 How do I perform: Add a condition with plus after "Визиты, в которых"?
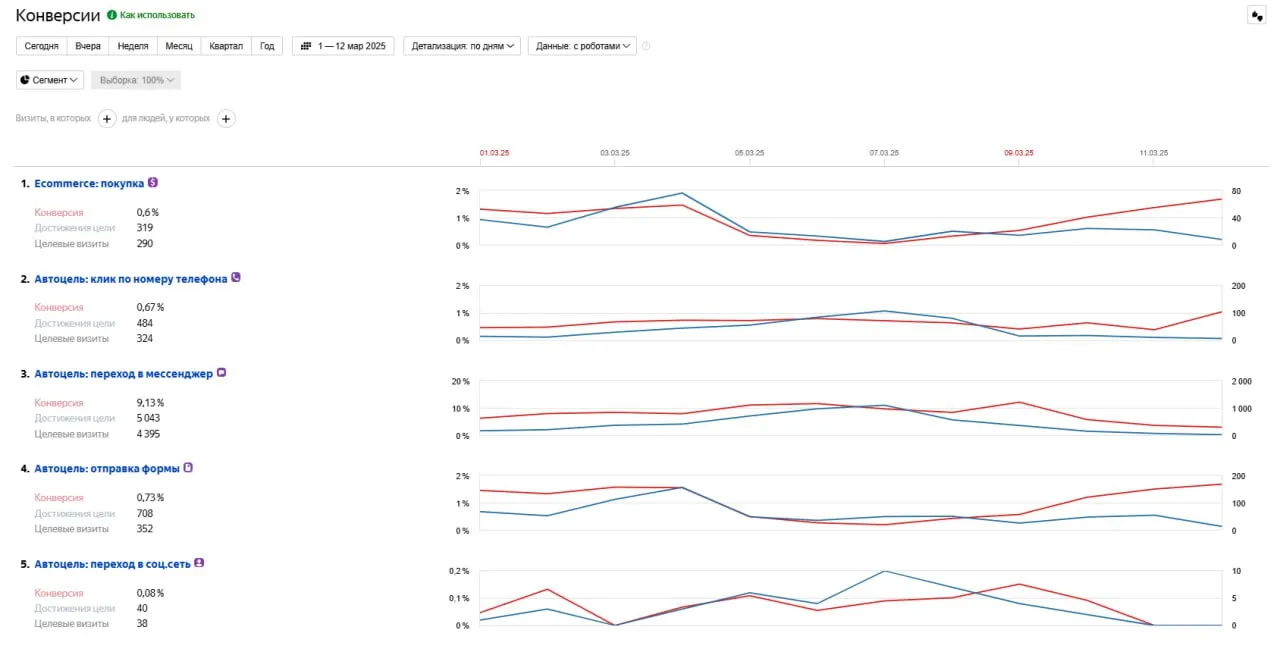point(107,119)
